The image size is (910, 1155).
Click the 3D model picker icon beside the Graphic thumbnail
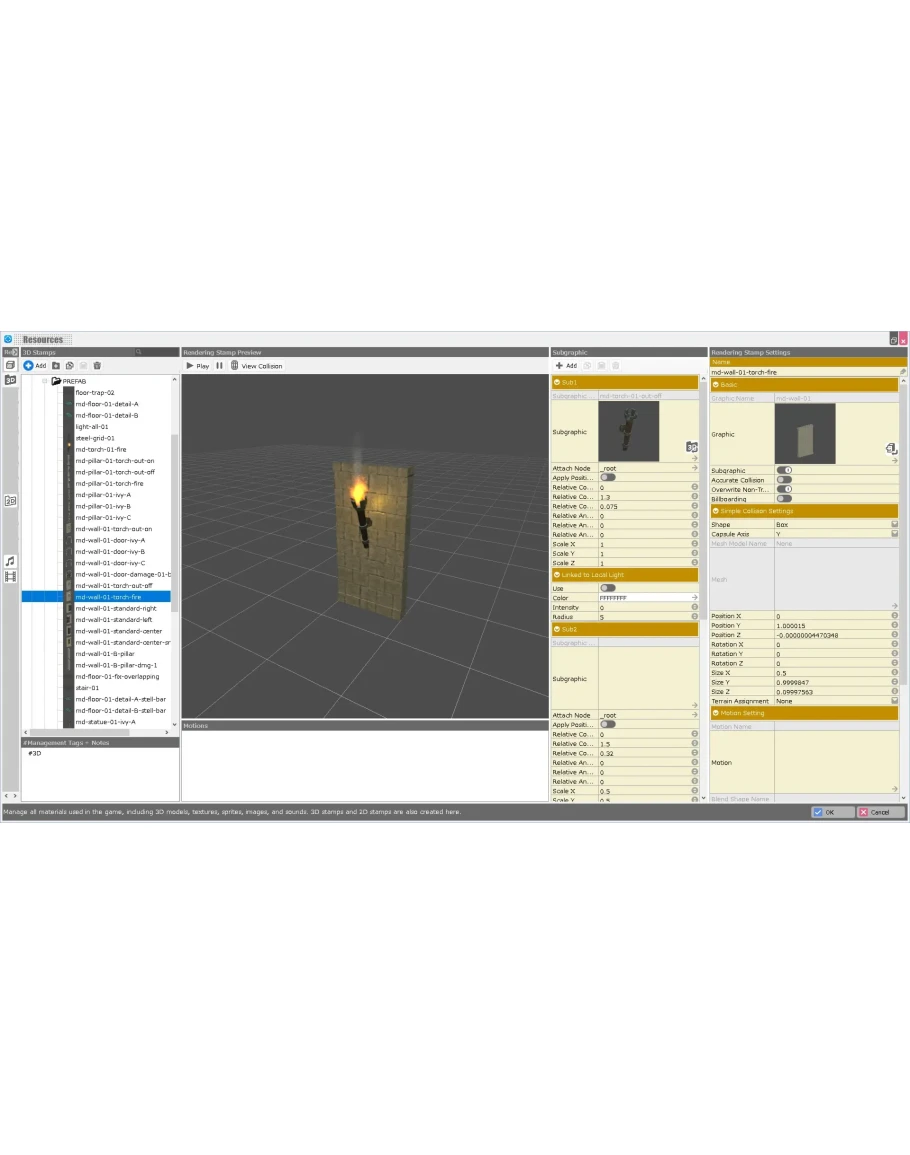pos(891,449)
